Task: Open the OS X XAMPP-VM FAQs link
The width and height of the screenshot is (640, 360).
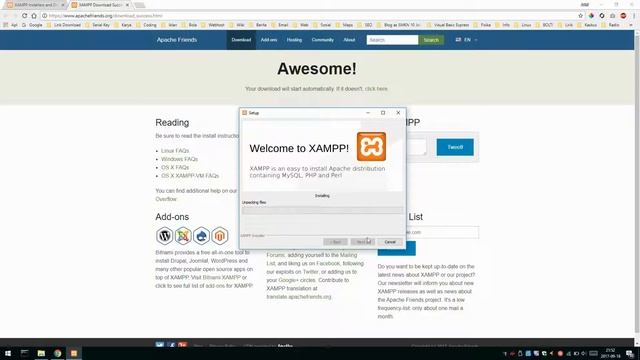Action: (x=190, y=176)
